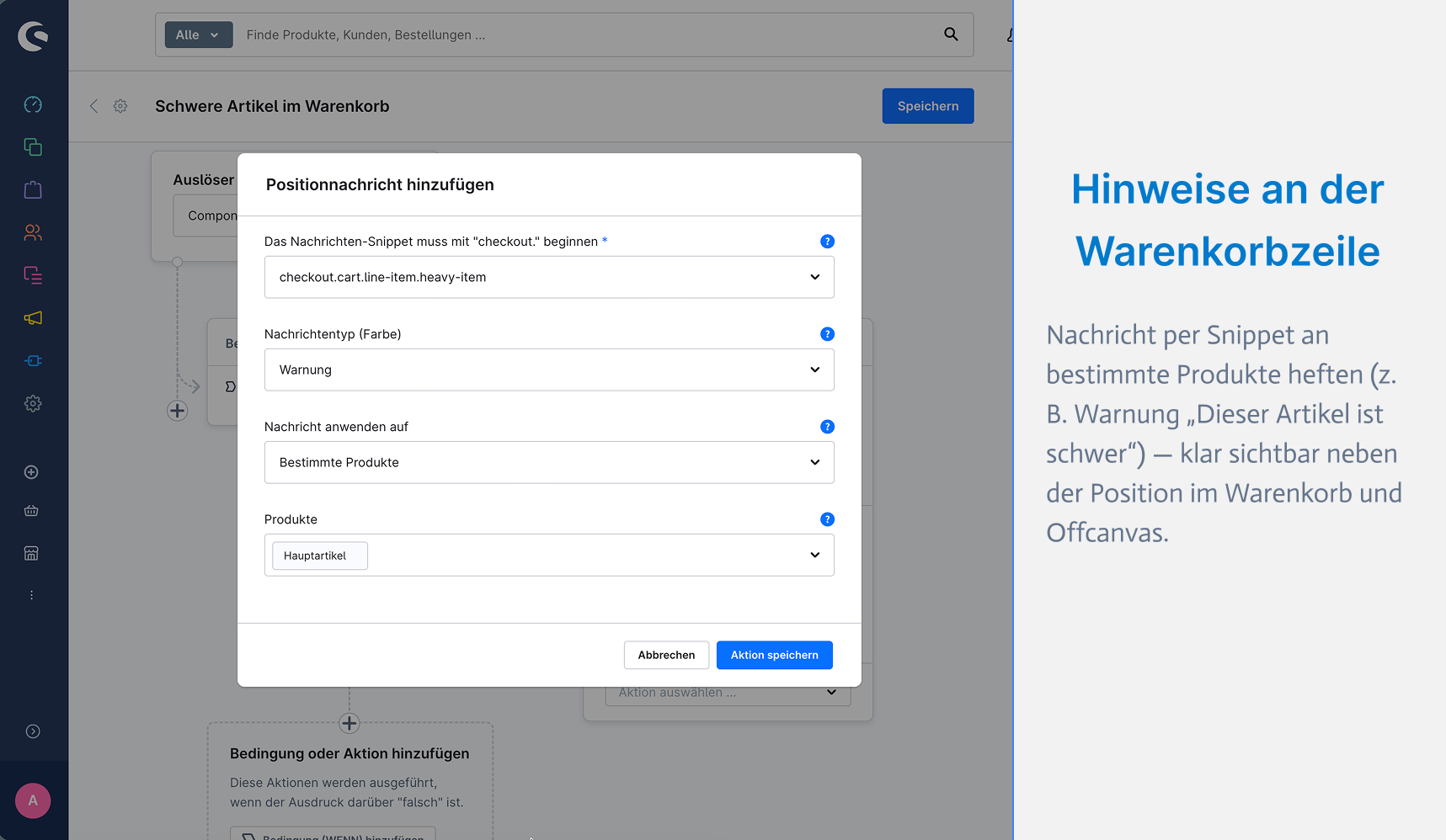Screen dimensions: 1446x840
Task: Open the Dashboard icon in sidebar
Action: (x=33, y=104)
